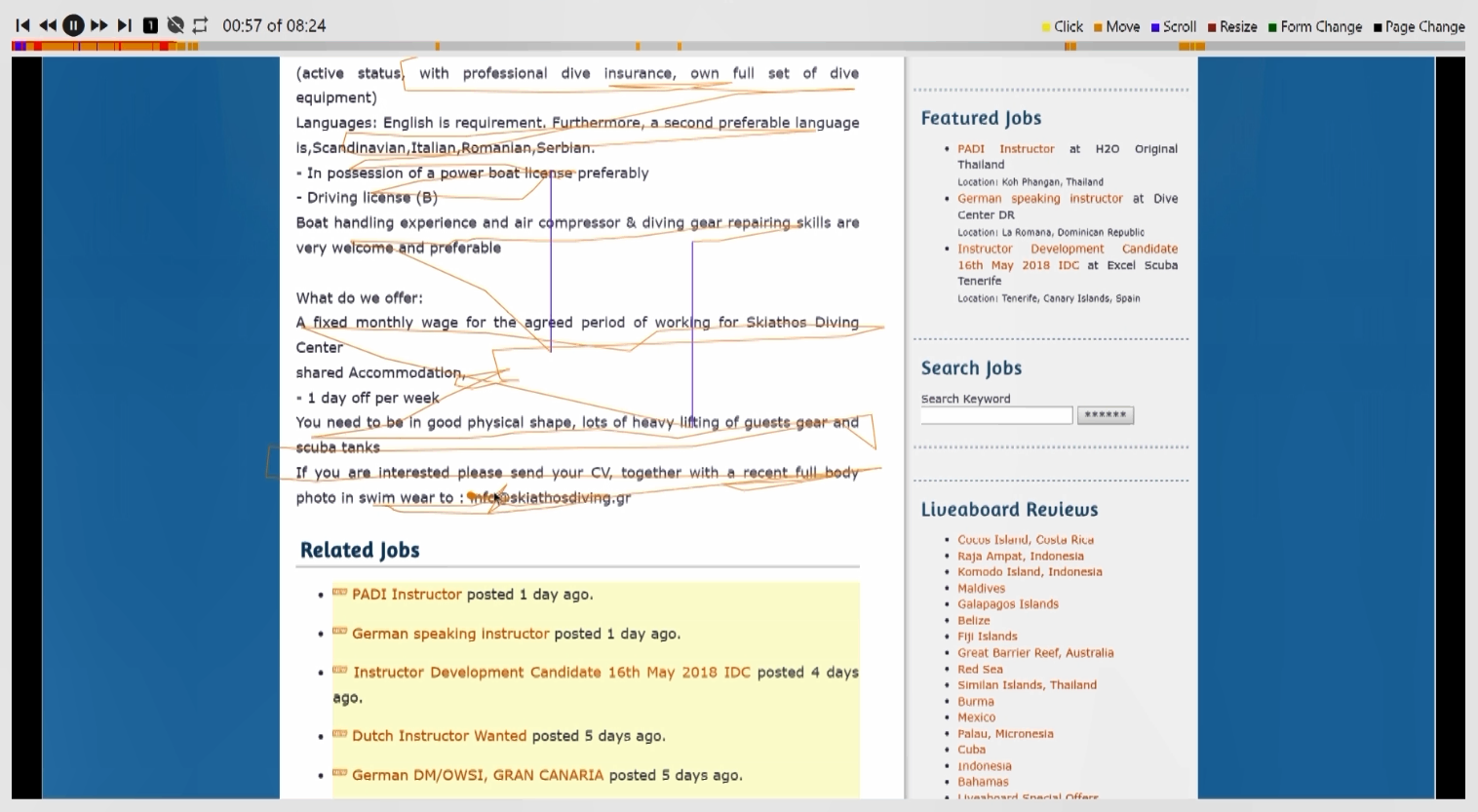This screenshot has width=1478, height=812.
Task: Open the German speaking instructor featured job
Action: 1040,198
